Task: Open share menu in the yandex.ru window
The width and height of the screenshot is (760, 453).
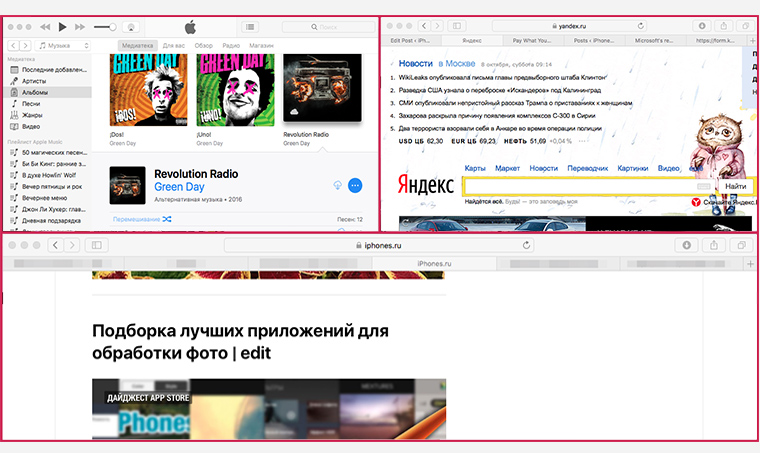Action: 724,26
